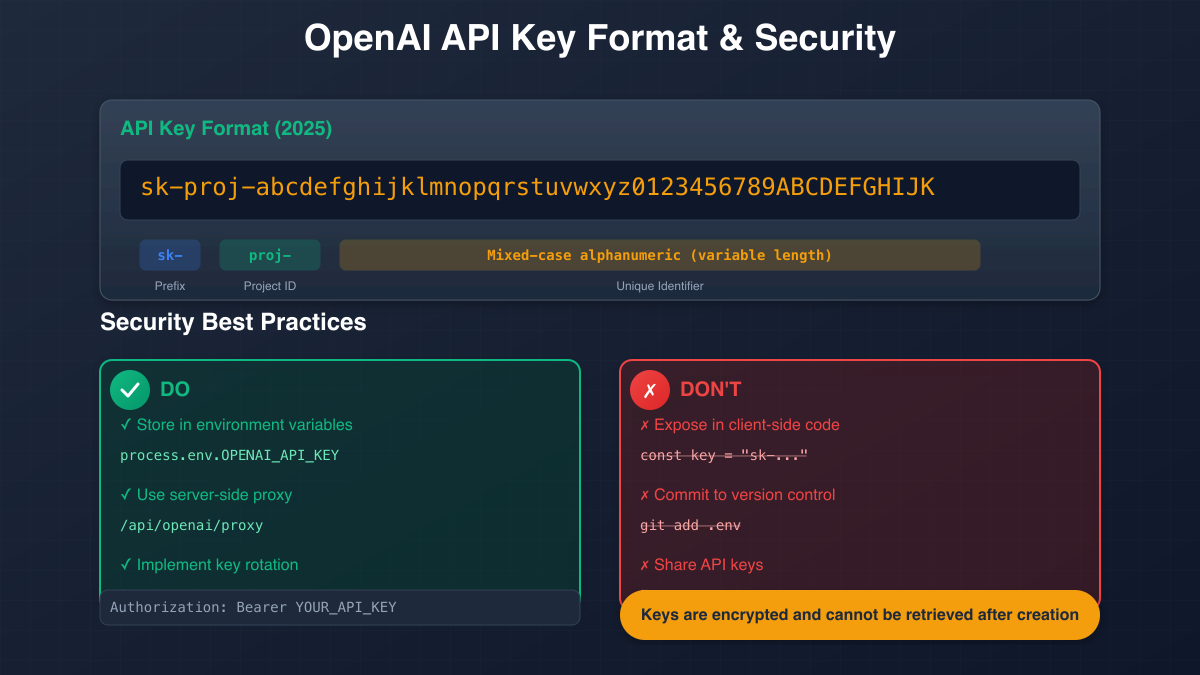The width and height of the screenshot is (1200, 675).
Task: Click the Authorization Bearer YOUR_API_KEY code box
Action: click(x=339, y=607)
